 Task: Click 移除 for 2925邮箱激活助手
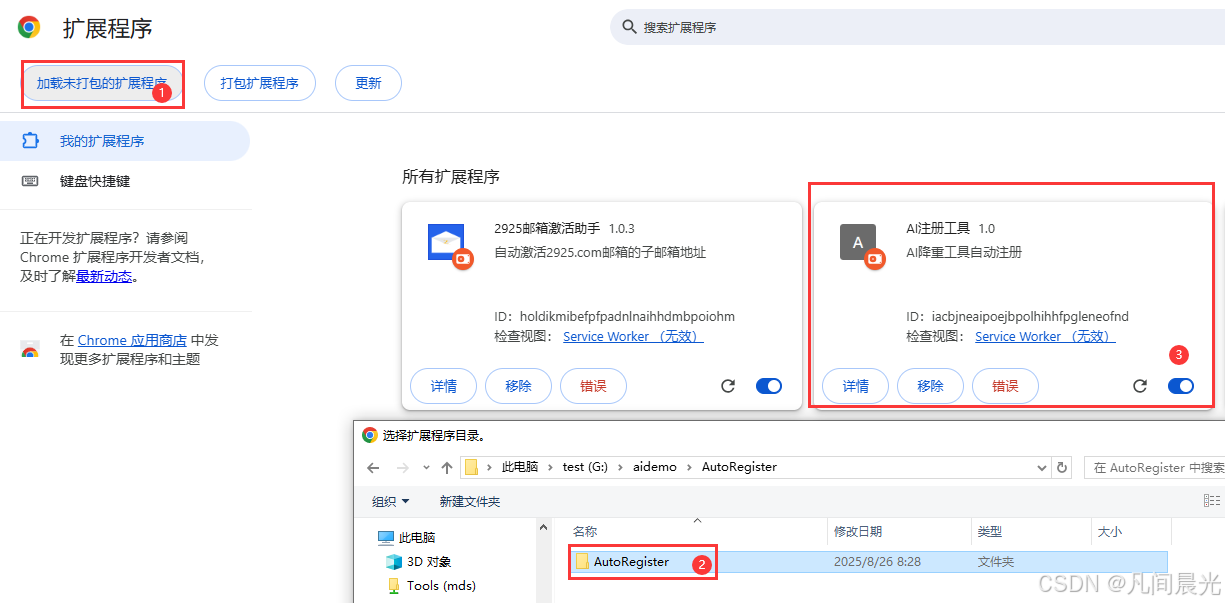pos(518,386)
